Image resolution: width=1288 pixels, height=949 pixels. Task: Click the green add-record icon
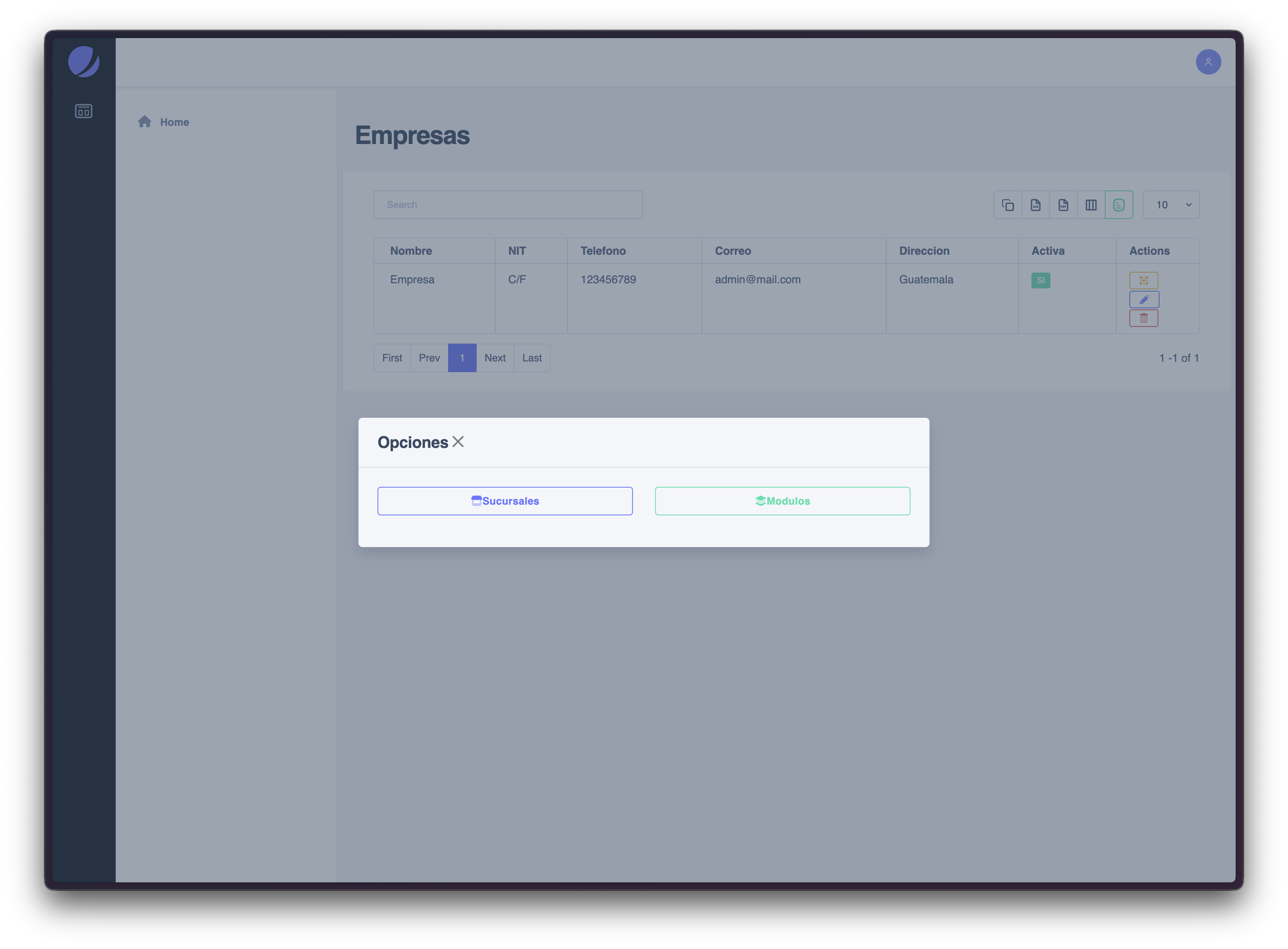tap(1119, 204)
